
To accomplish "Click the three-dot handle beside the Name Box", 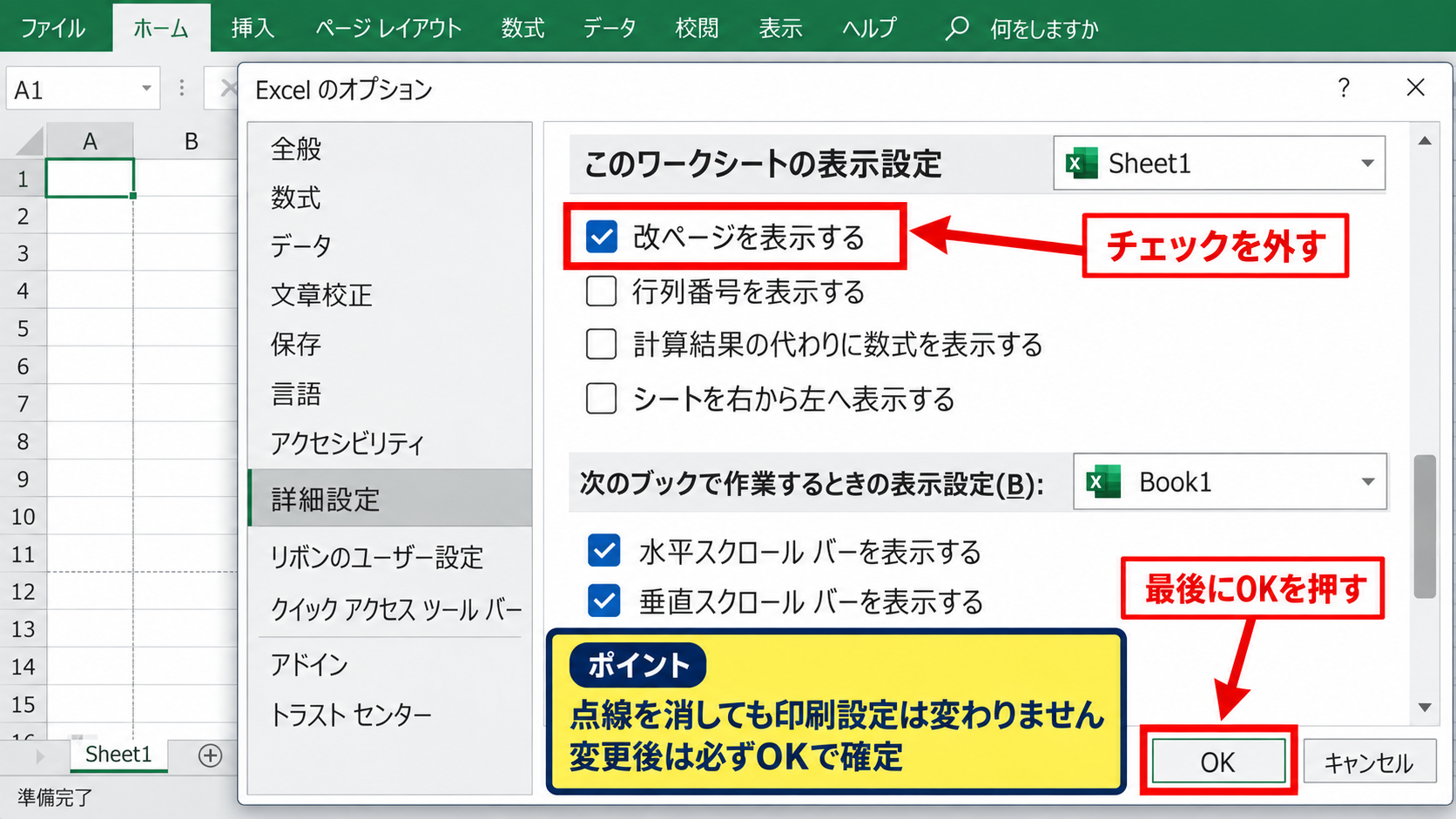I will (x=181, y=88).
